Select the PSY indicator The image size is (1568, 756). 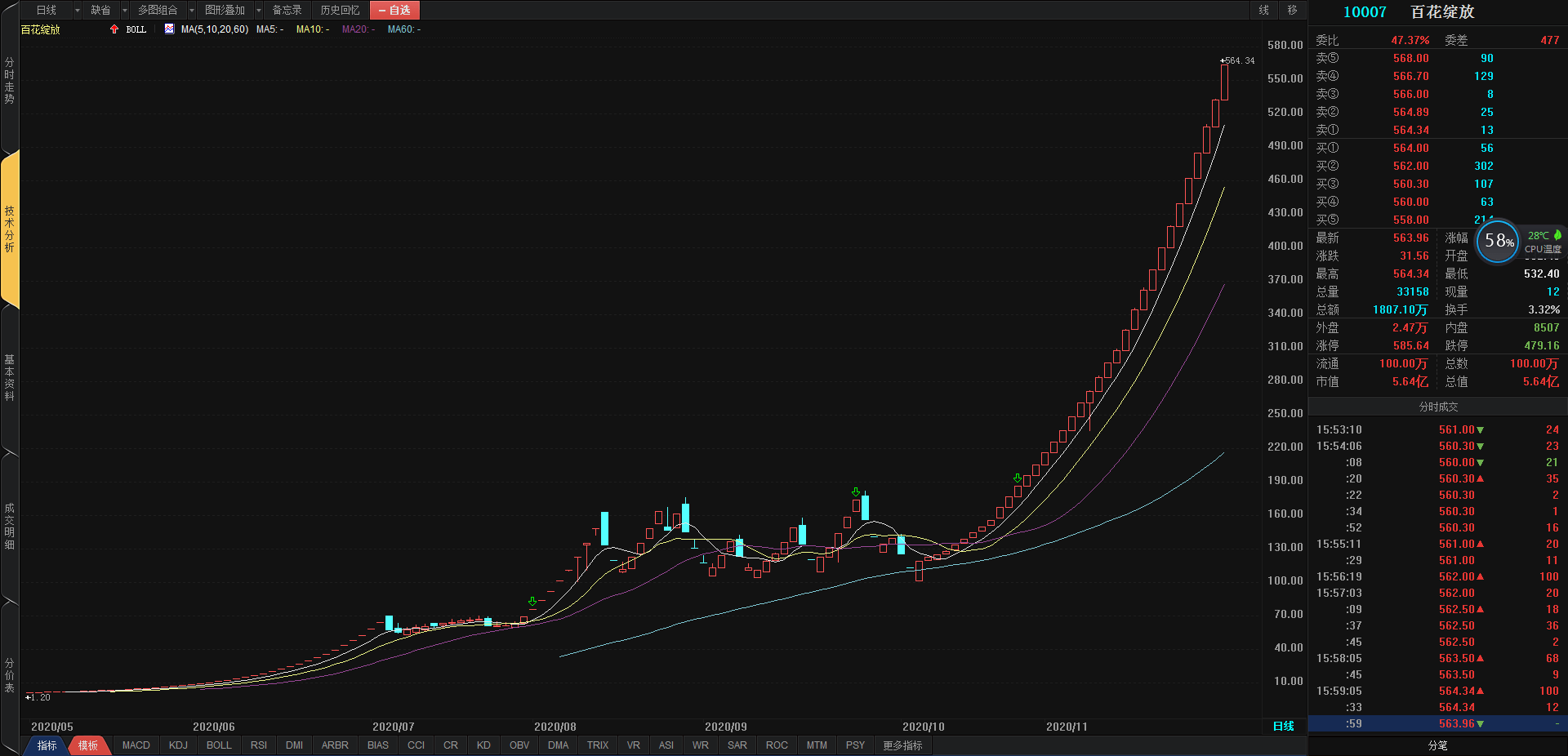tap(855, 745)
